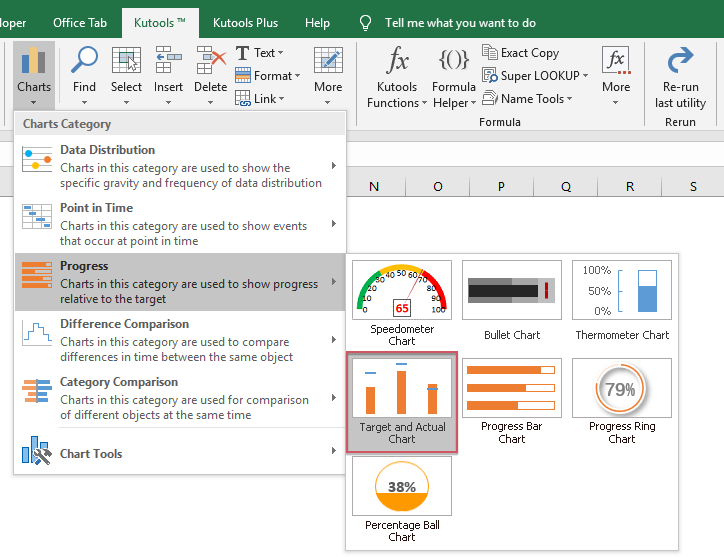The image size is (724, 557).
Task: Click the Difference Comparison category icon
Action: click(x=37, y=333)
